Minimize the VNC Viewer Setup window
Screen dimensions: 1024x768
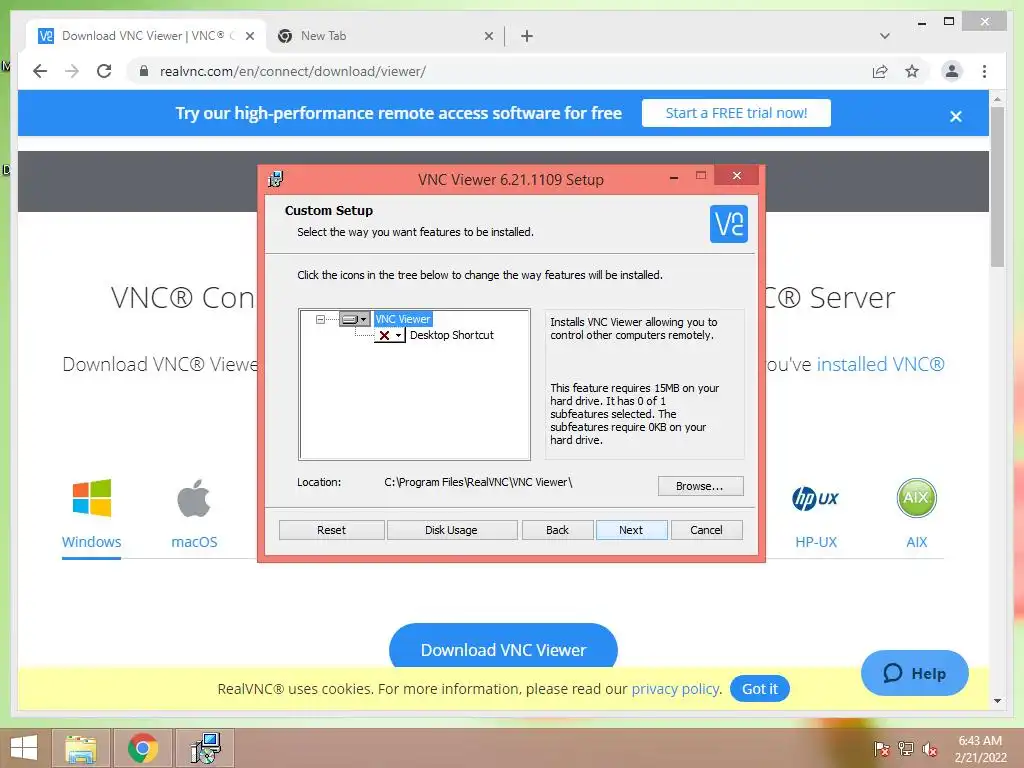pos(674,176)
